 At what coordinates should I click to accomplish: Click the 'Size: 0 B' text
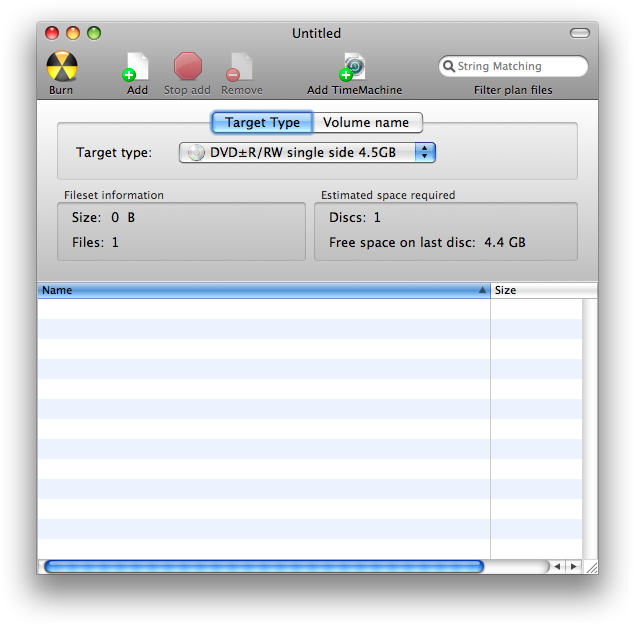pos(103,217)
